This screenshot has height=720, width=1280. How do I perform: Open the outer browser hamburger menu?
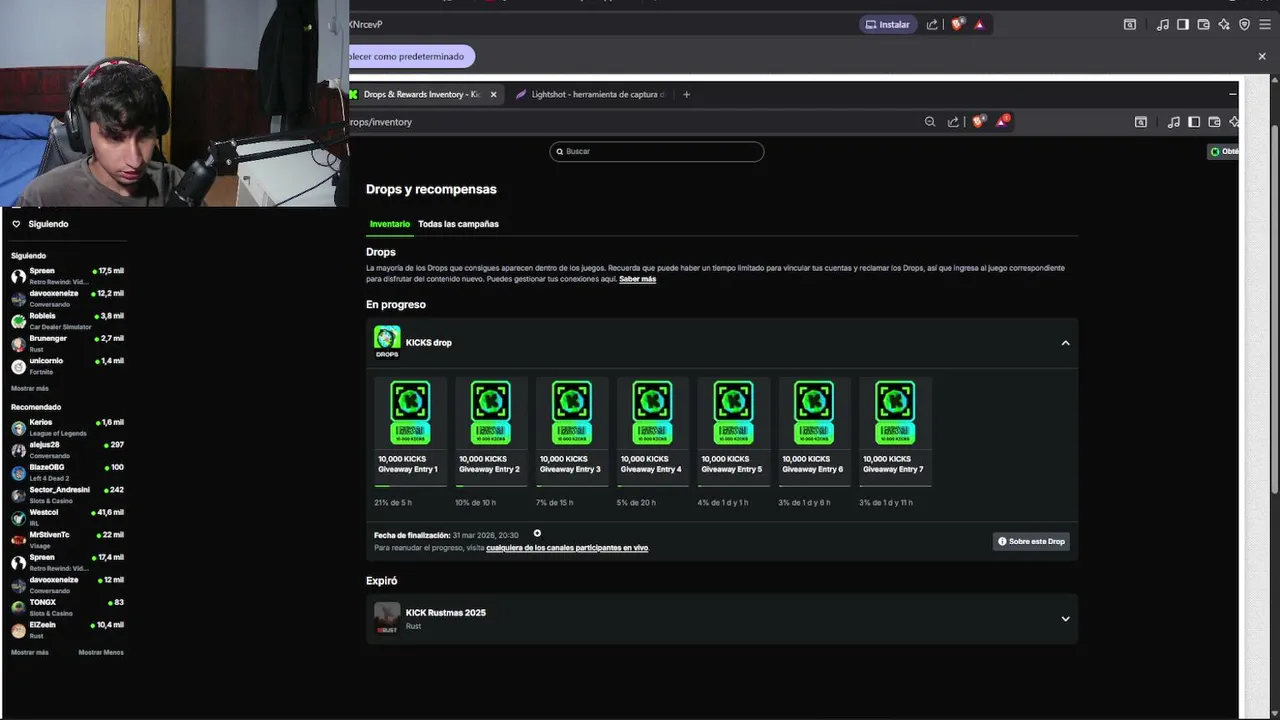(x=1264, y=24)
